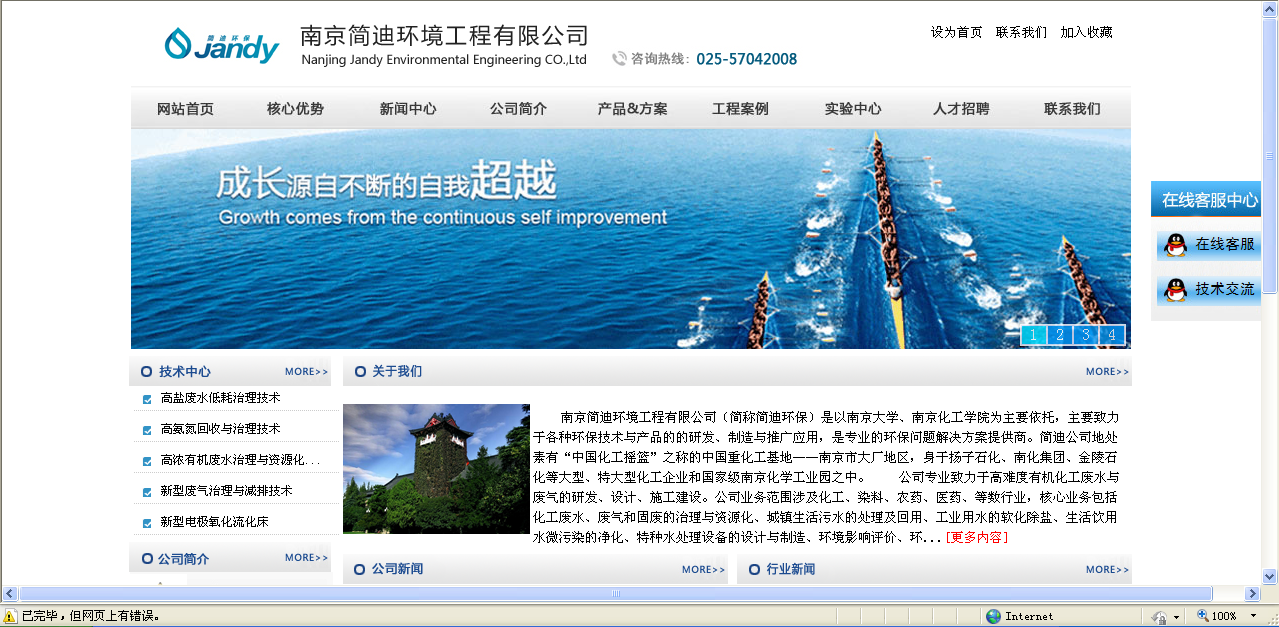Image resolution: width=1279 pixels, height=627 pixels.
Task: Click the QQ penguin beside 在线客服
Action: 1175,245
